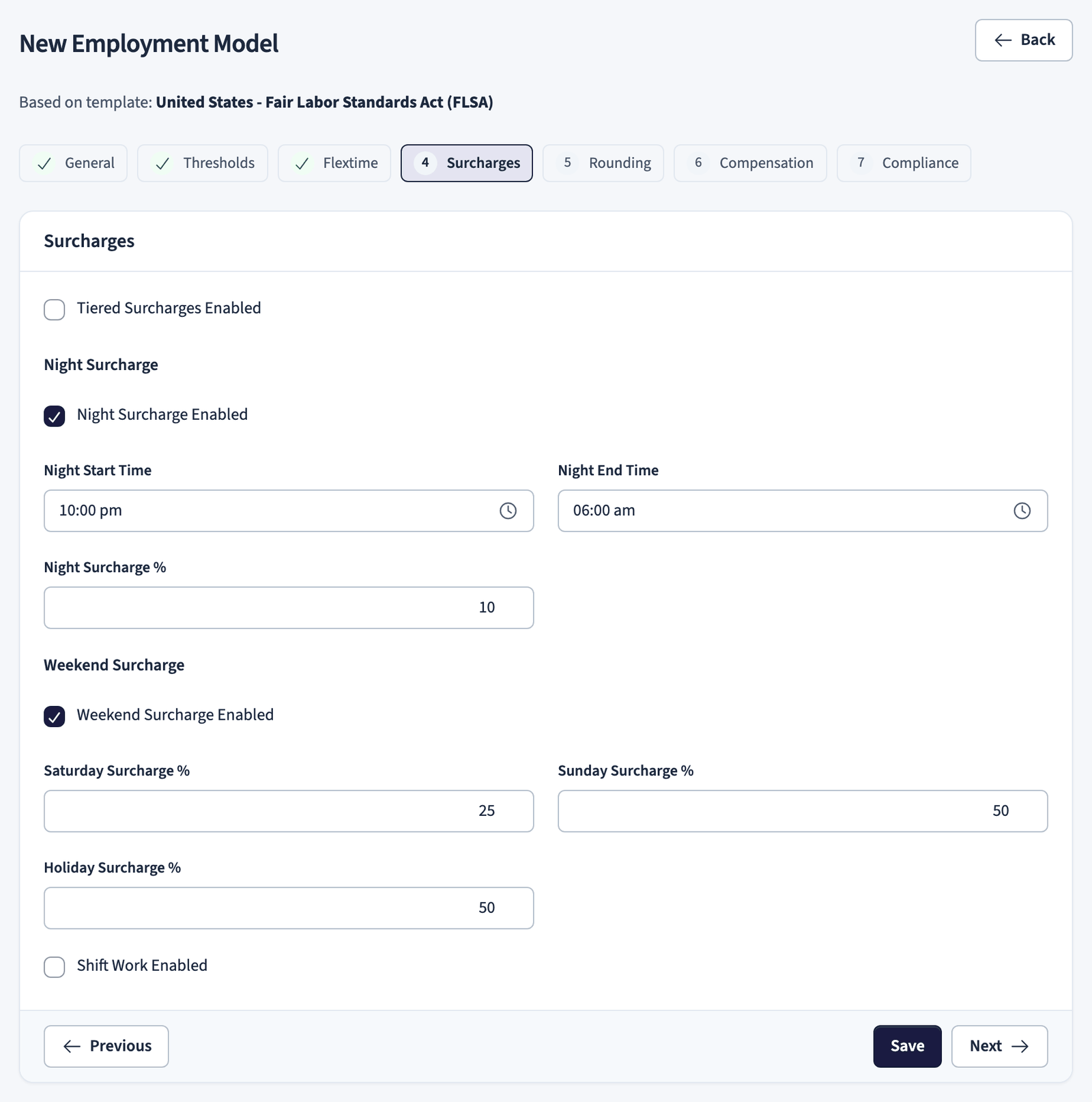Viewport: 1092px width, 1102px height.
Task: Open the Night End Time clock picker
Action: point(1022,511)
